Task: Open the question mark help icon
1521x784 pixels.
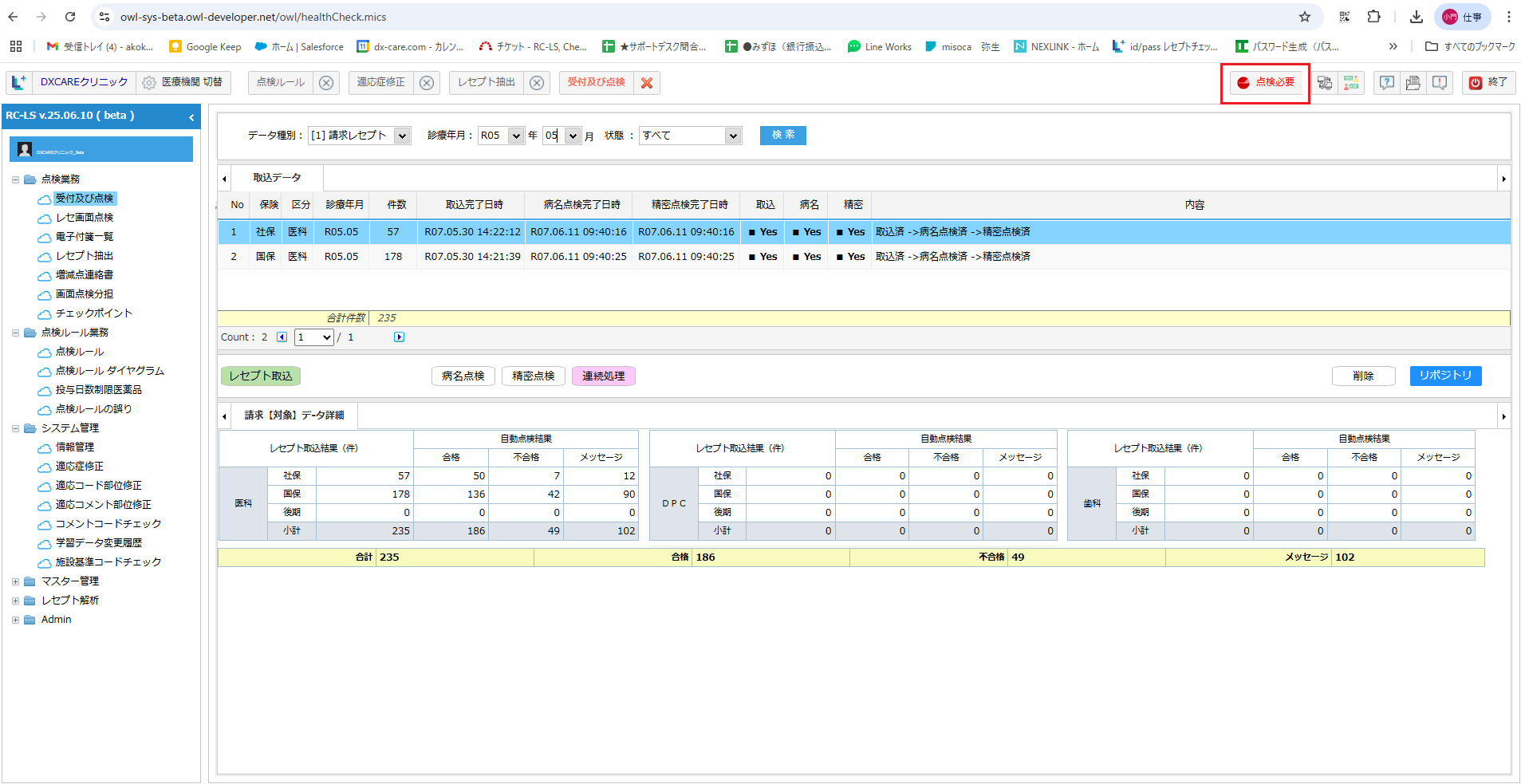Action: (1387, 83)
